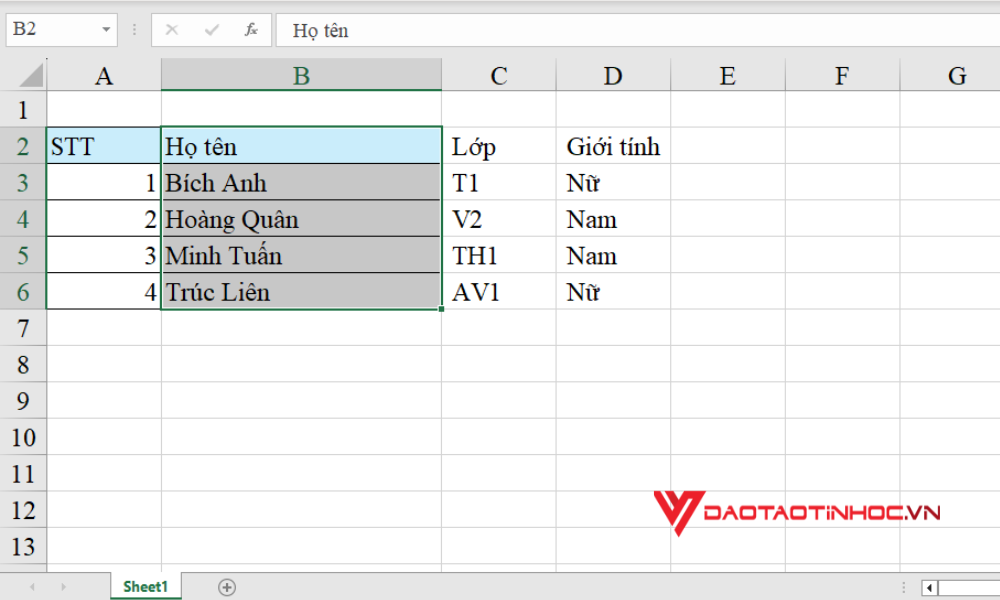Viewport: 1000px width, 600px height.
Task: Select column G header
Action: click(x=950, y=75)
